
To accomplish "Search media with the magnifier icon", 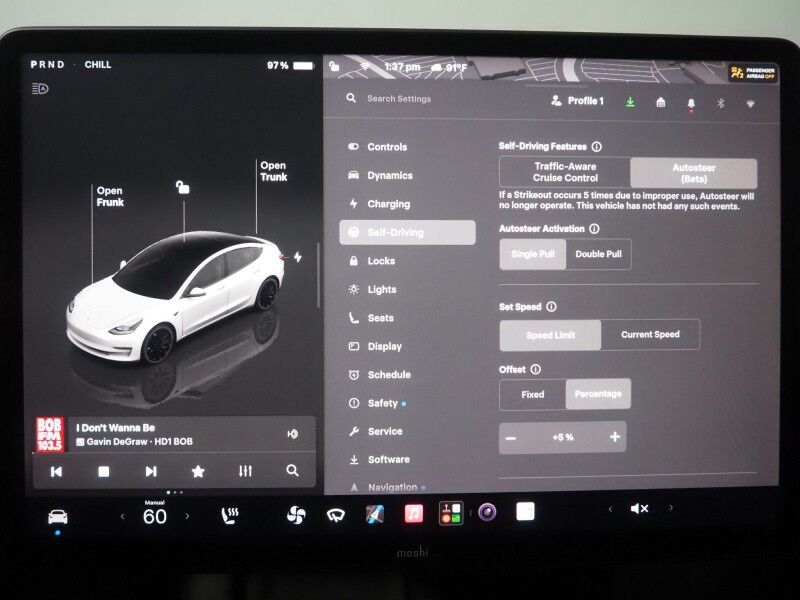I will click(292, 470).
